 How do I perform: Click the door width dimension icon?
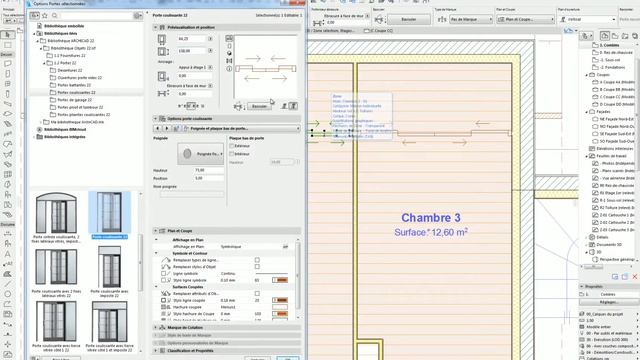pos(162,40)
